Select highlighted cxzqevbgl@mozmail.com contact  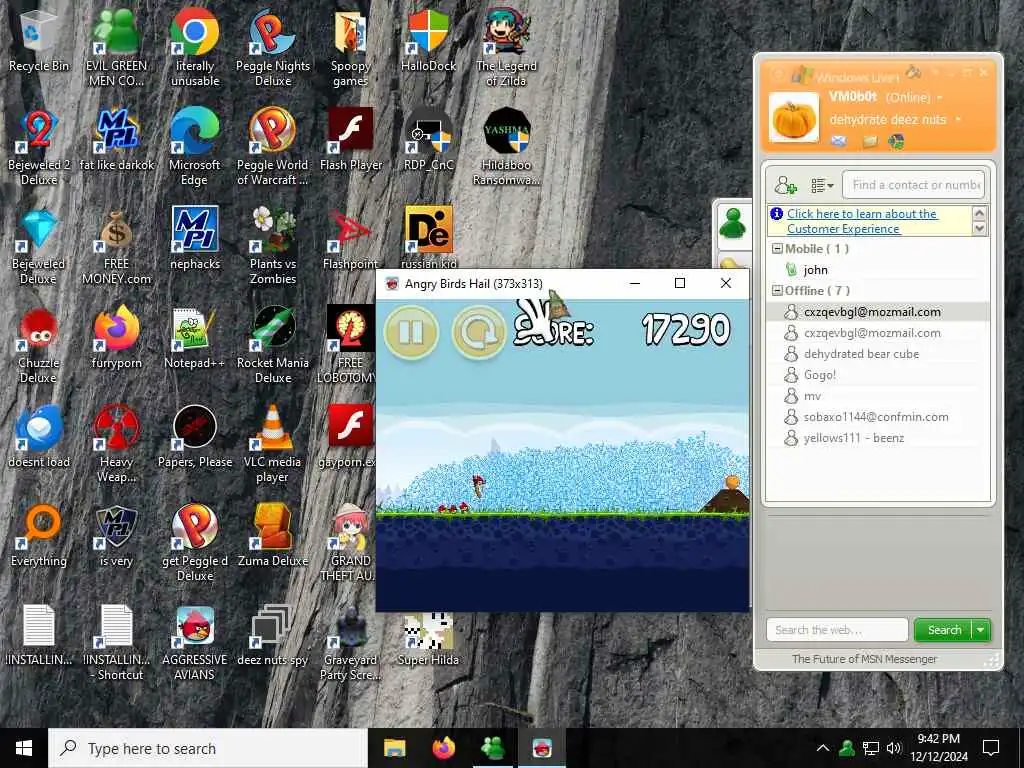(x=877, y=312)
